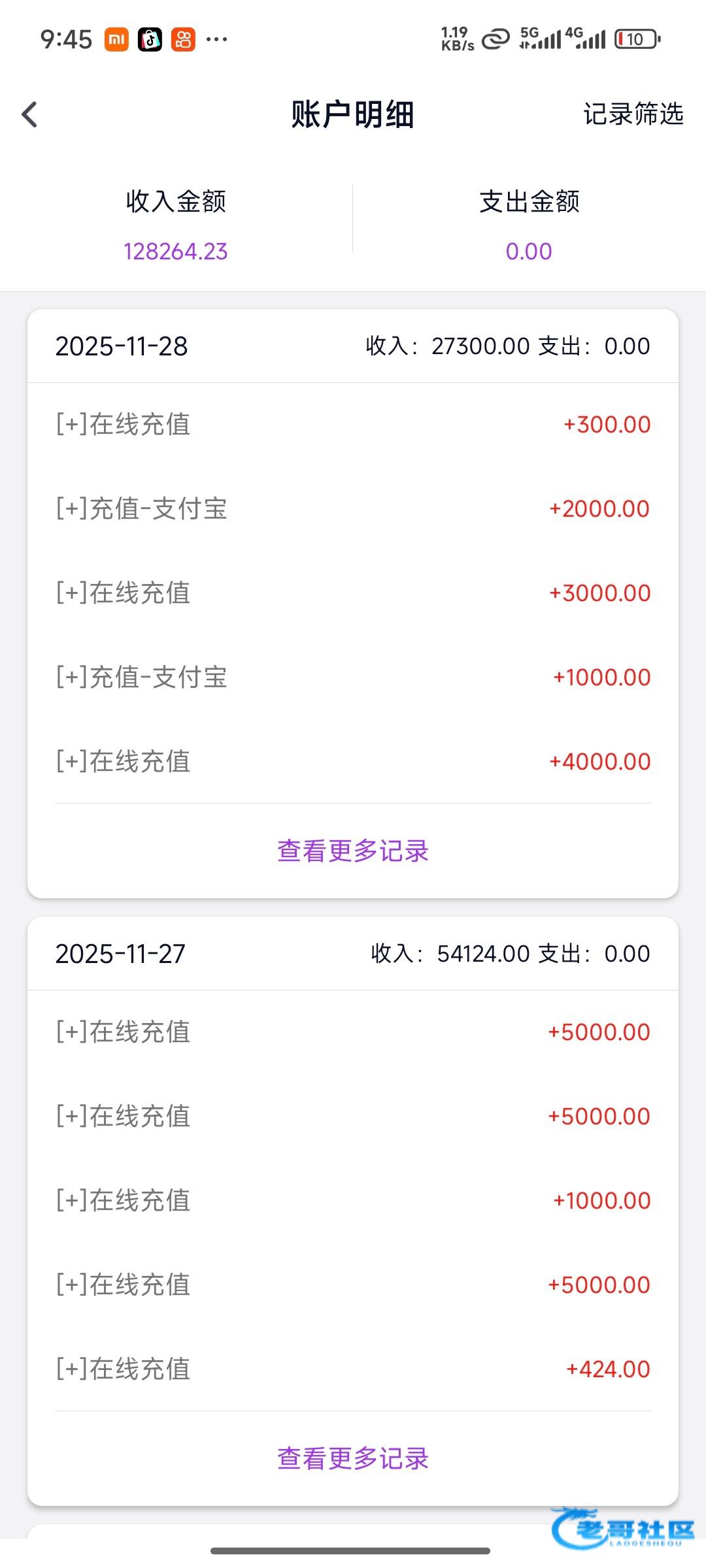Screen dimensions: 706x1568
Task: Open the +2000.00 充值-支付宝 record
Action: [353, 509]
